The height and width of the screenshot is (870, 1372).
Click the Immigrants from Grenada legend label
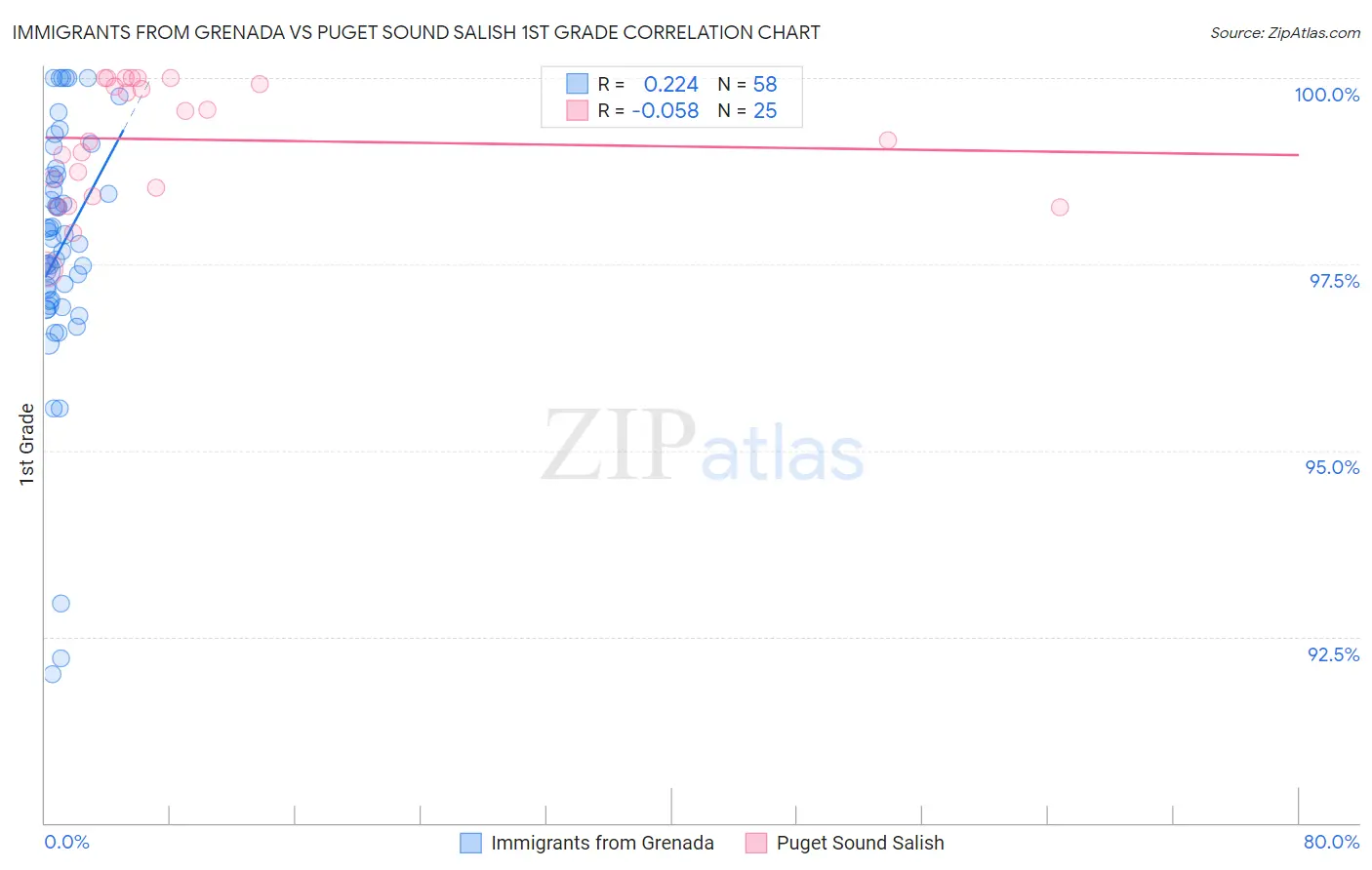tap(602, 843)
